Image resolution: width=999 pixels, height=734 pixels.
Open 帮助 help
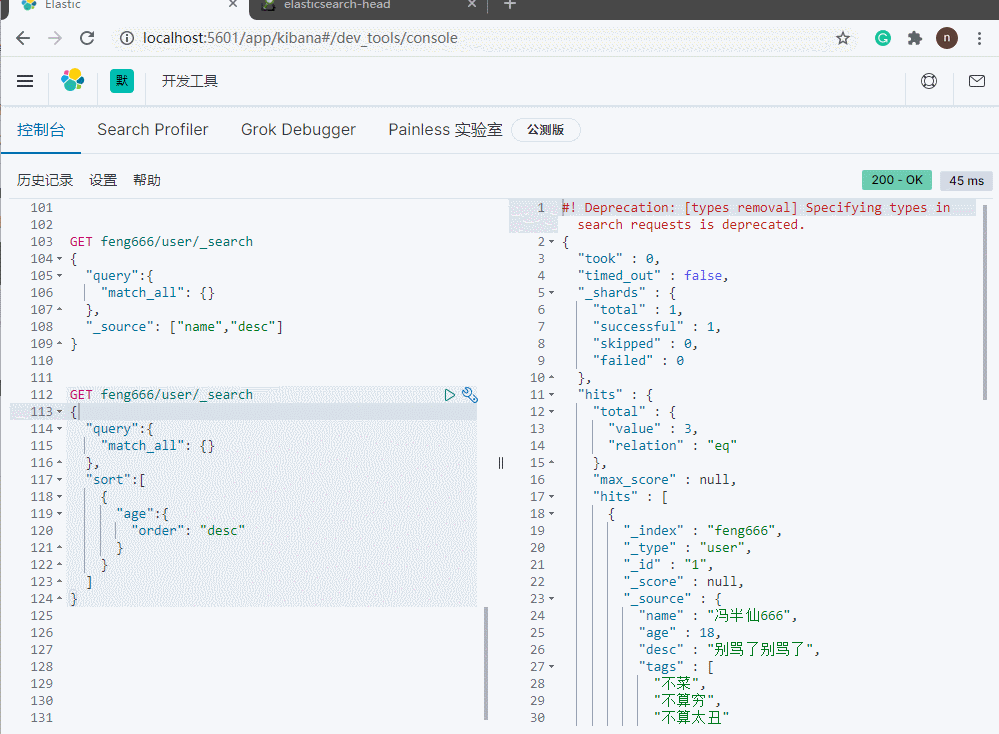(147, 180)
